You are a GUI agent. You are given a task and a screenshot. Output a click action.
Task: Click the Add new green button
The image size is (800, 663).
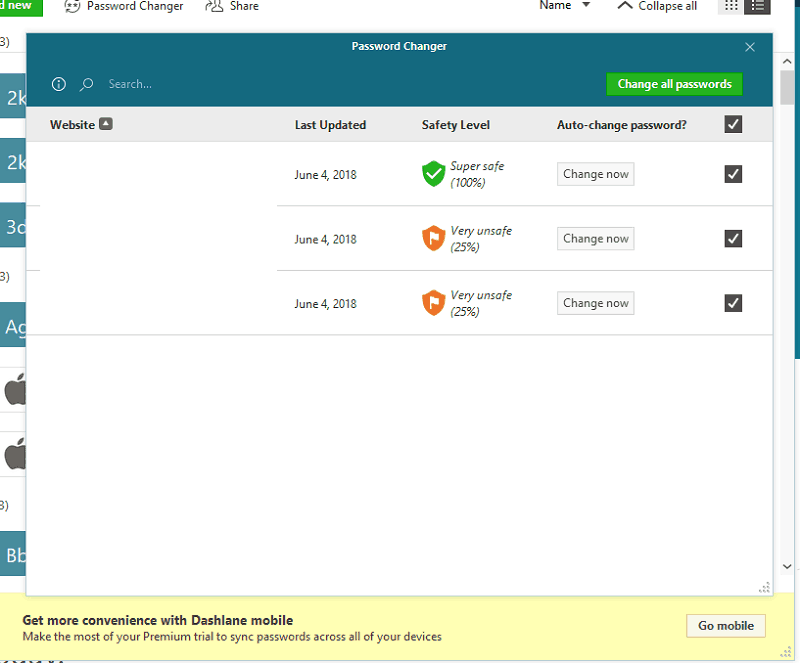[21, 7]
